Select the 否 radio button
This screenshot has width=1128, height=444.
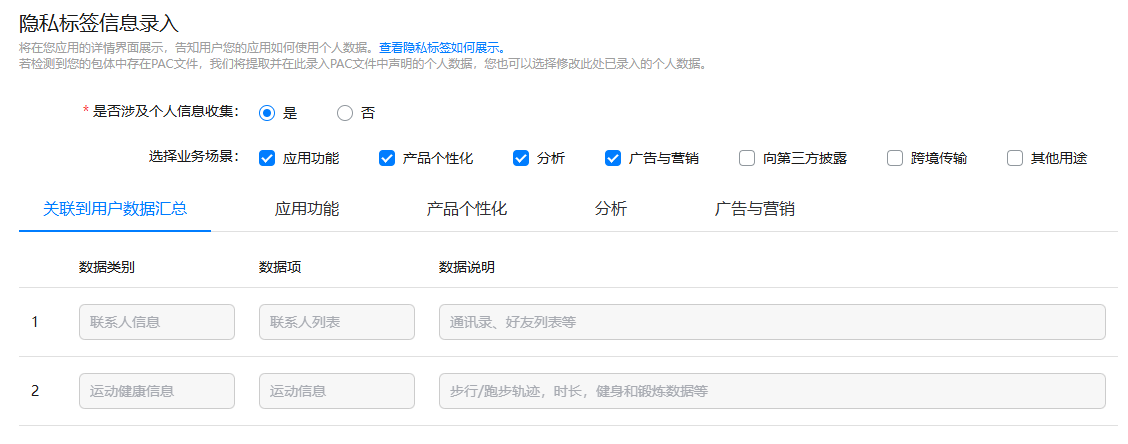[345, 113]
